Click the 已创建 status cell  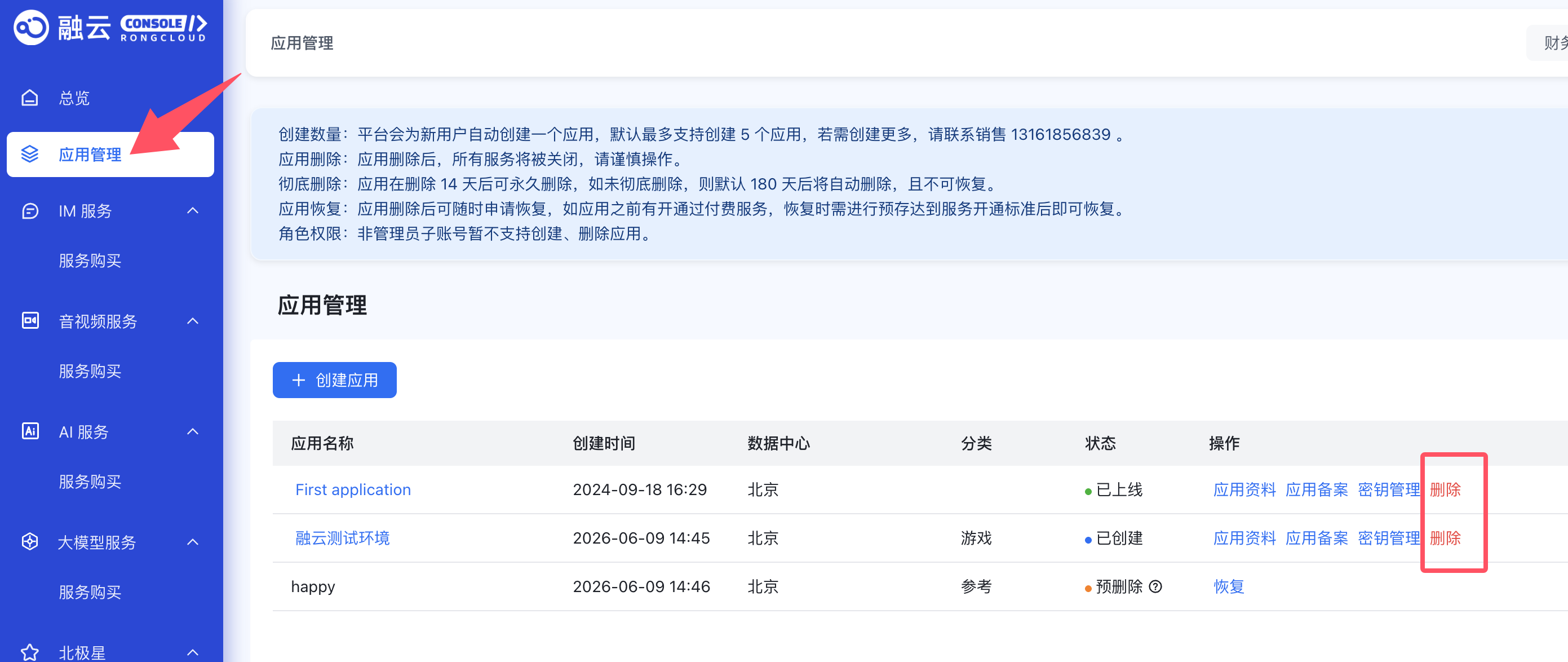tap(1113, 538)
